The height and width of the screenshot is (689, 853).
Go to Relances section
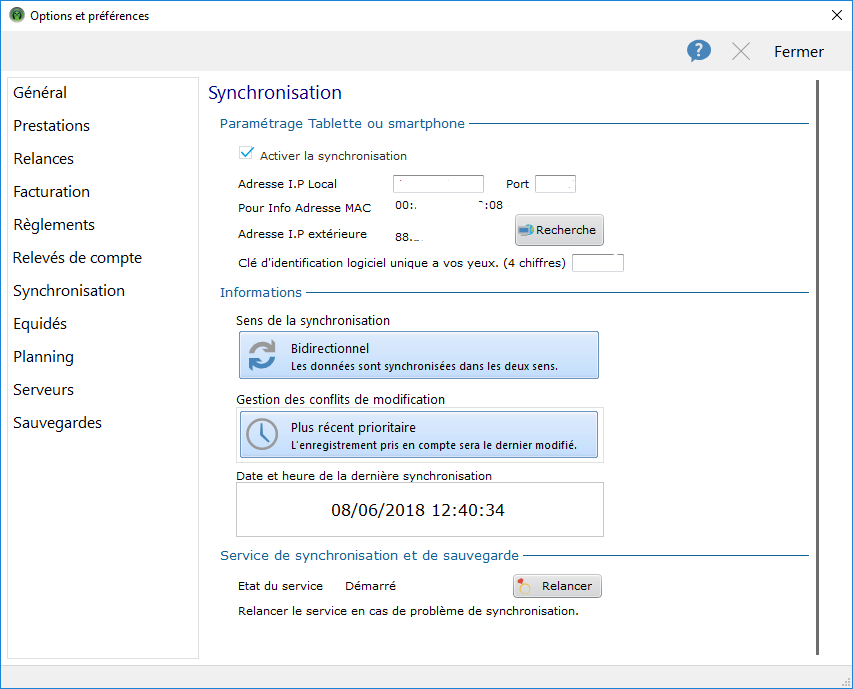click(44, 159)
